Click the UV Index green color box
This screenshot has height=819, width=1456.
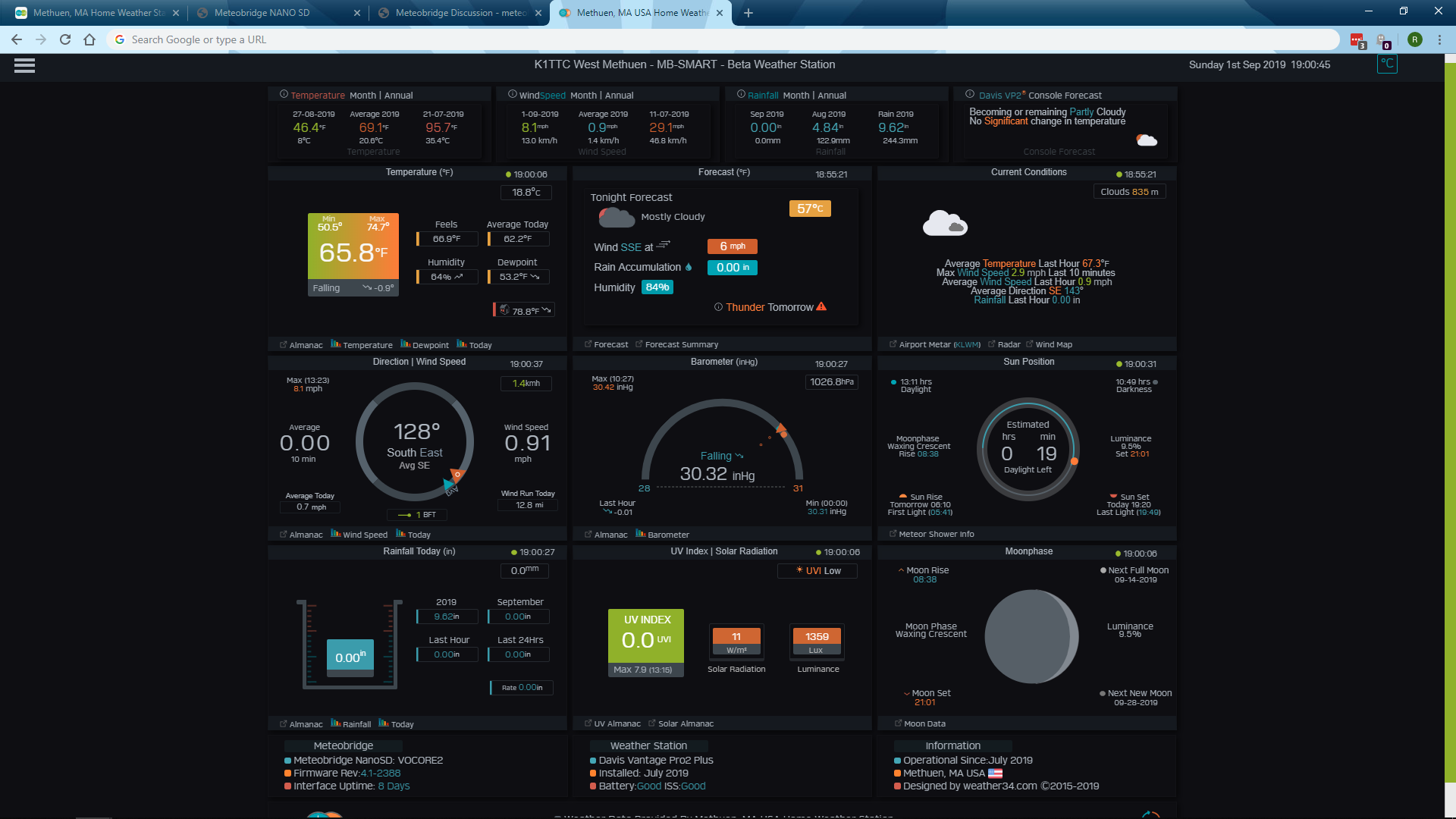[x=645, y=635]
